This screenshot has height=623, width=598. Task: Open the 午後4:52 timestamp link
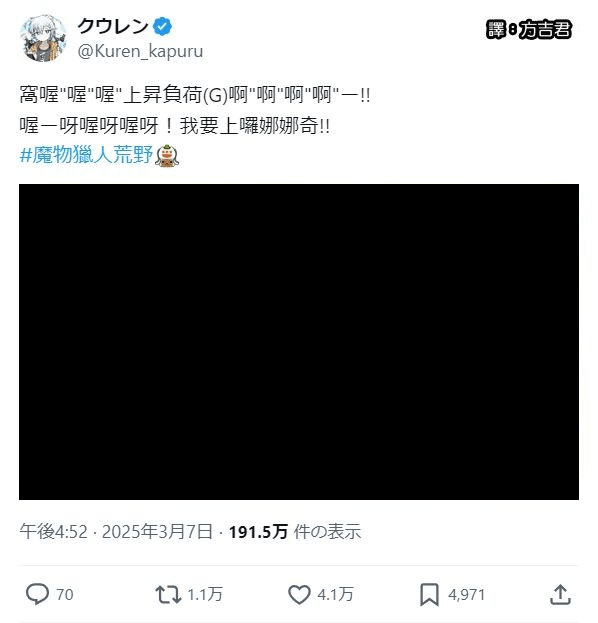click(53, 532)
